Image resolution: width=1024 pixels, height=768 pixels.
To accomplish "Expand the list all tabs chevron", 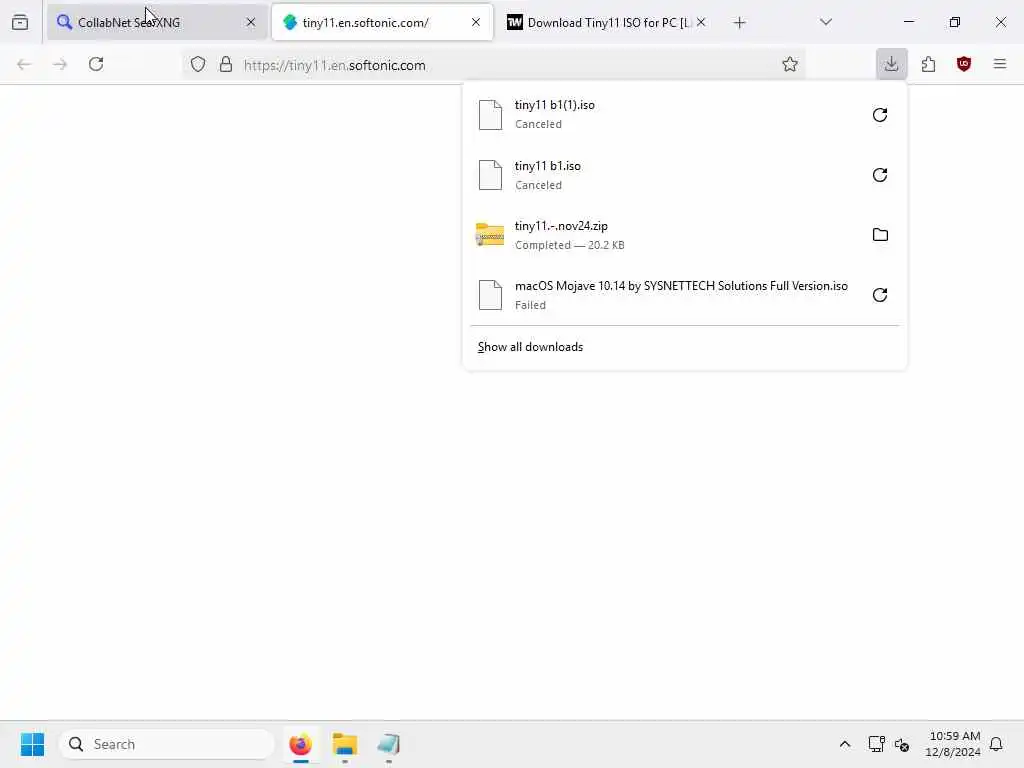I will tap(825, 22).
